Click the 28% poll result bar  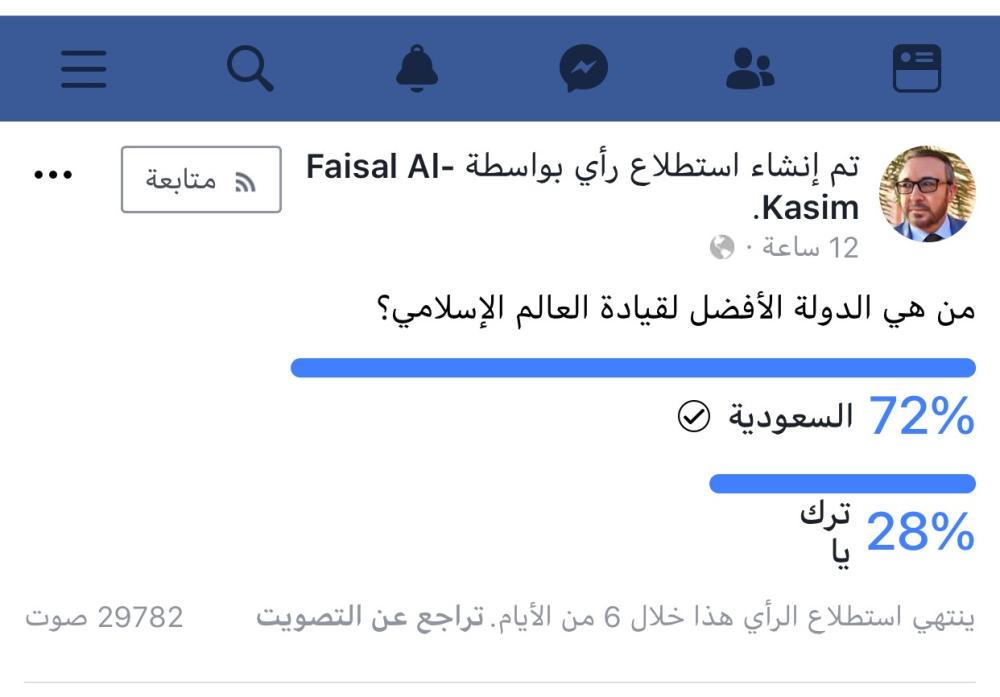[x=842, y=484]
